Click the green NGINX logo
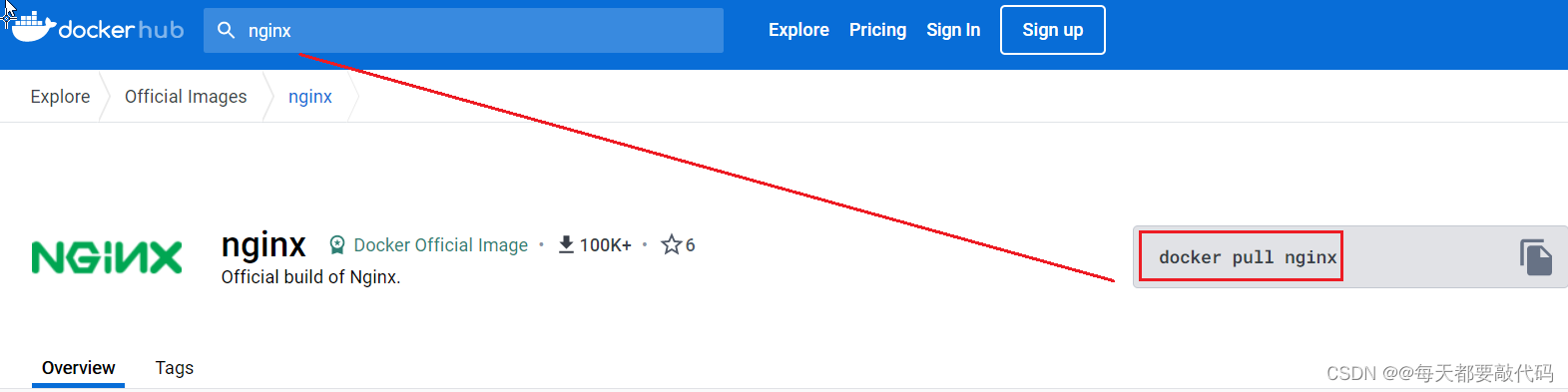The image size is (1568, 392). pyautogui.click(x=107, y=257)
